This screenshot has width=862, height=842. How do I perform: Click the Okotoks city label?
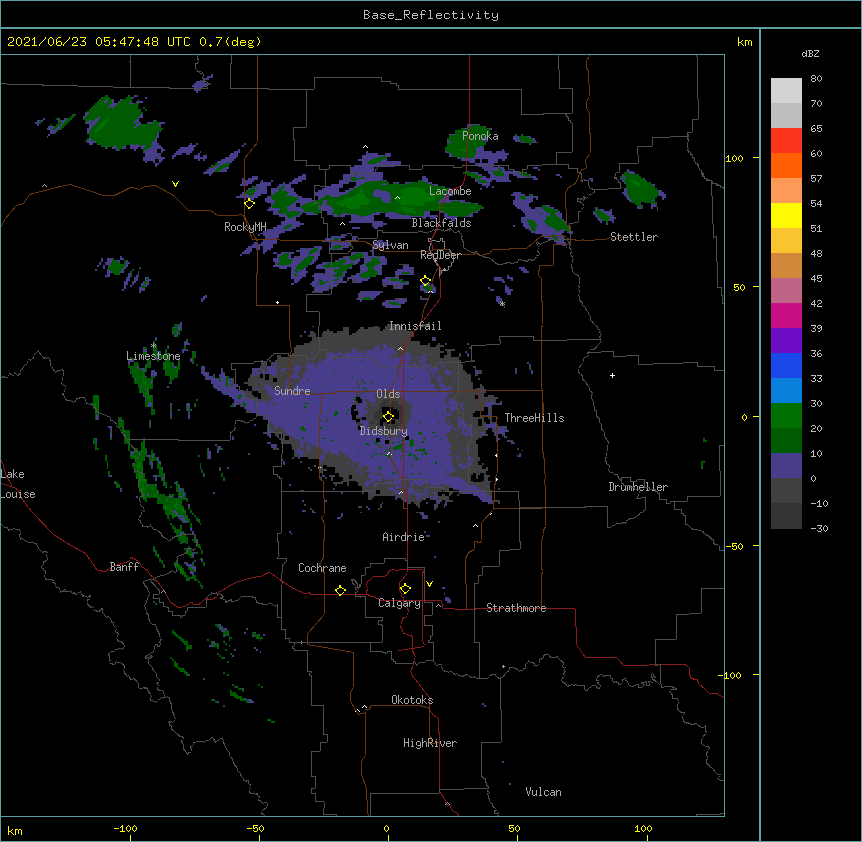pyautogui.click(x=412, y=700)
